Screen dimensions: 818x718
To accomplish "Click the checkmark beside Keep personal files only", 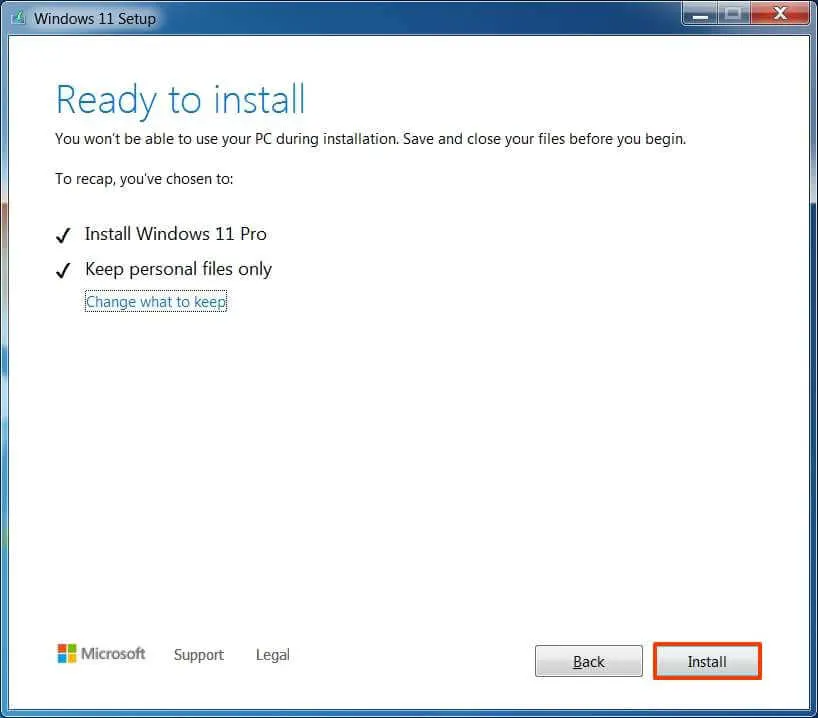I will coord(63,269).
